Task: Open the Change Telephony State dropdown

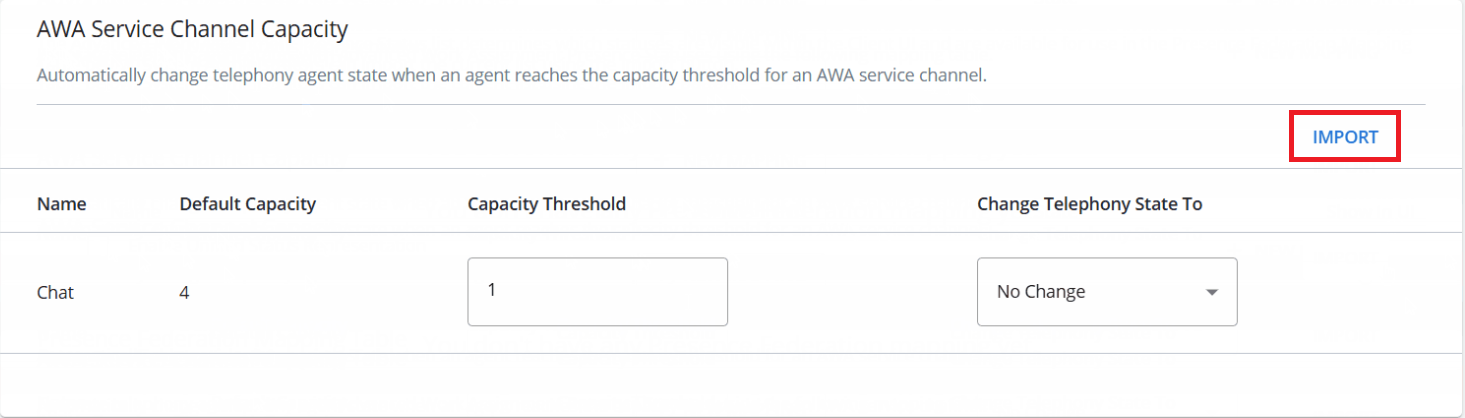Action: tap(1106, 292)
